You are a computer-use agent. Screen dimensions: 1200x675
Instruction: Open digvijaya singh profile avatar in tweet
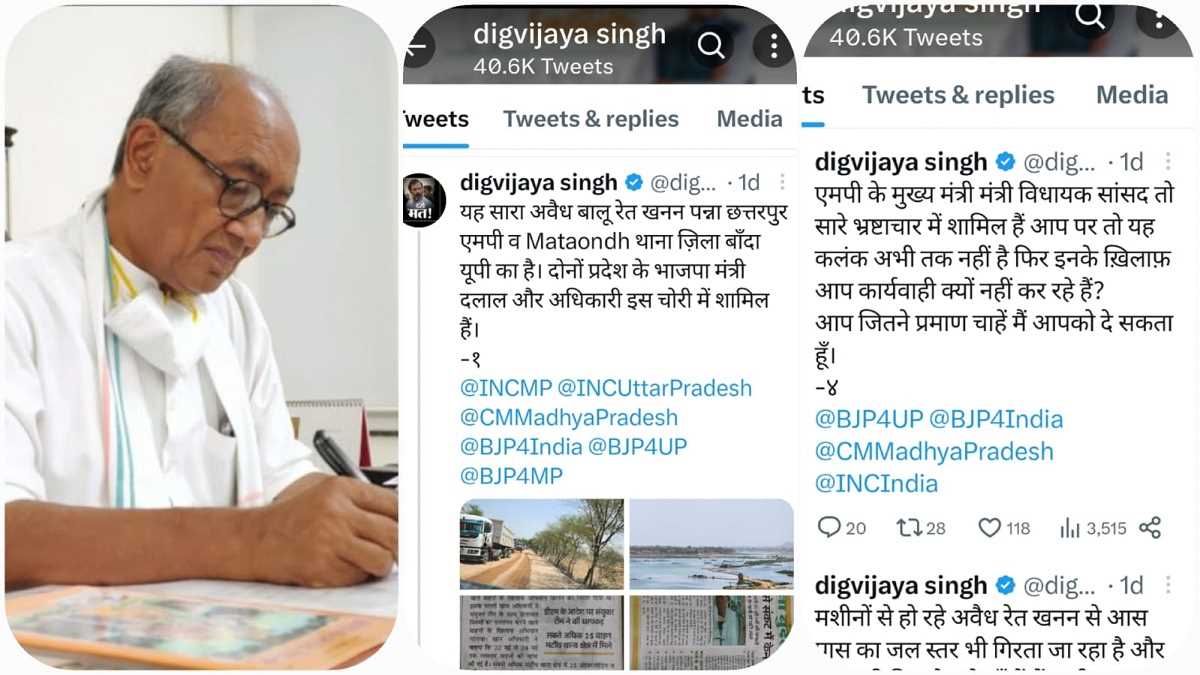pyautogui.click(x=424, y=199)
